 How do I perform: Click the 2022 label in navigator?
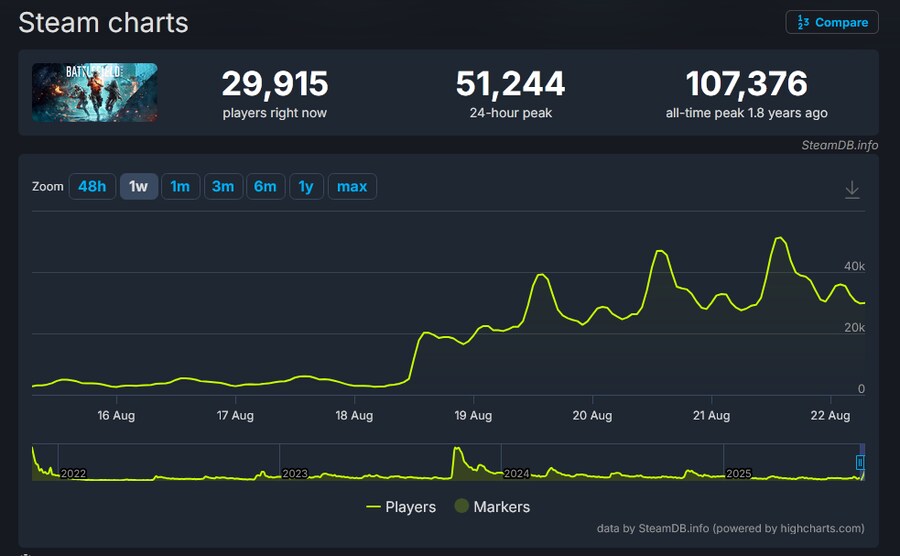pos(73,473)
